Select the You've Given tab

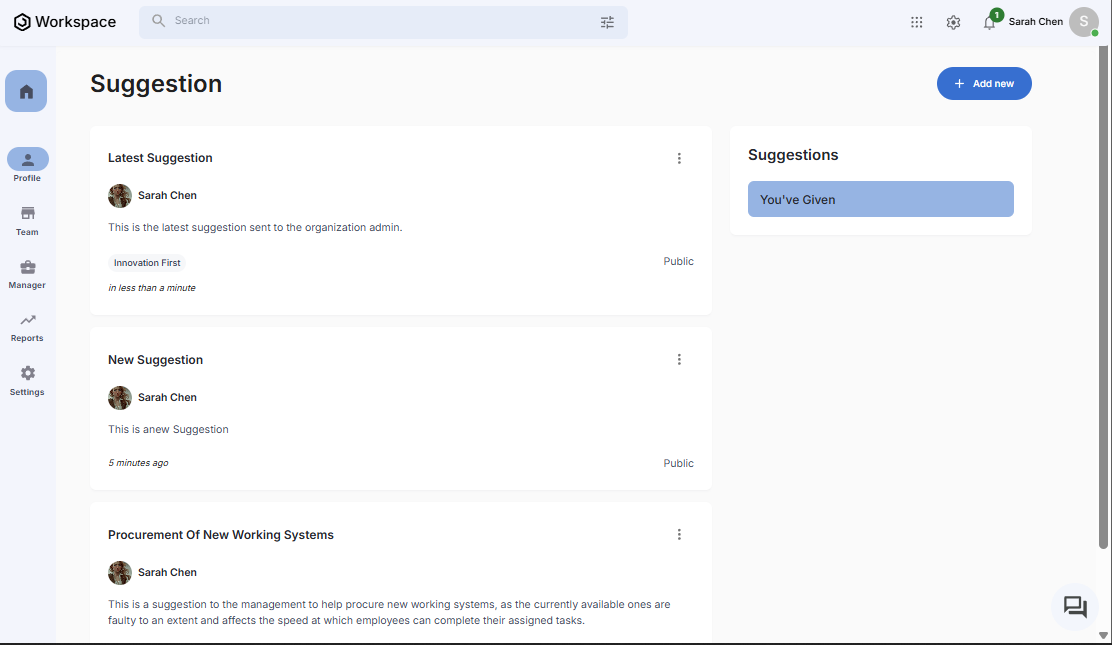(x=880, y=199)
